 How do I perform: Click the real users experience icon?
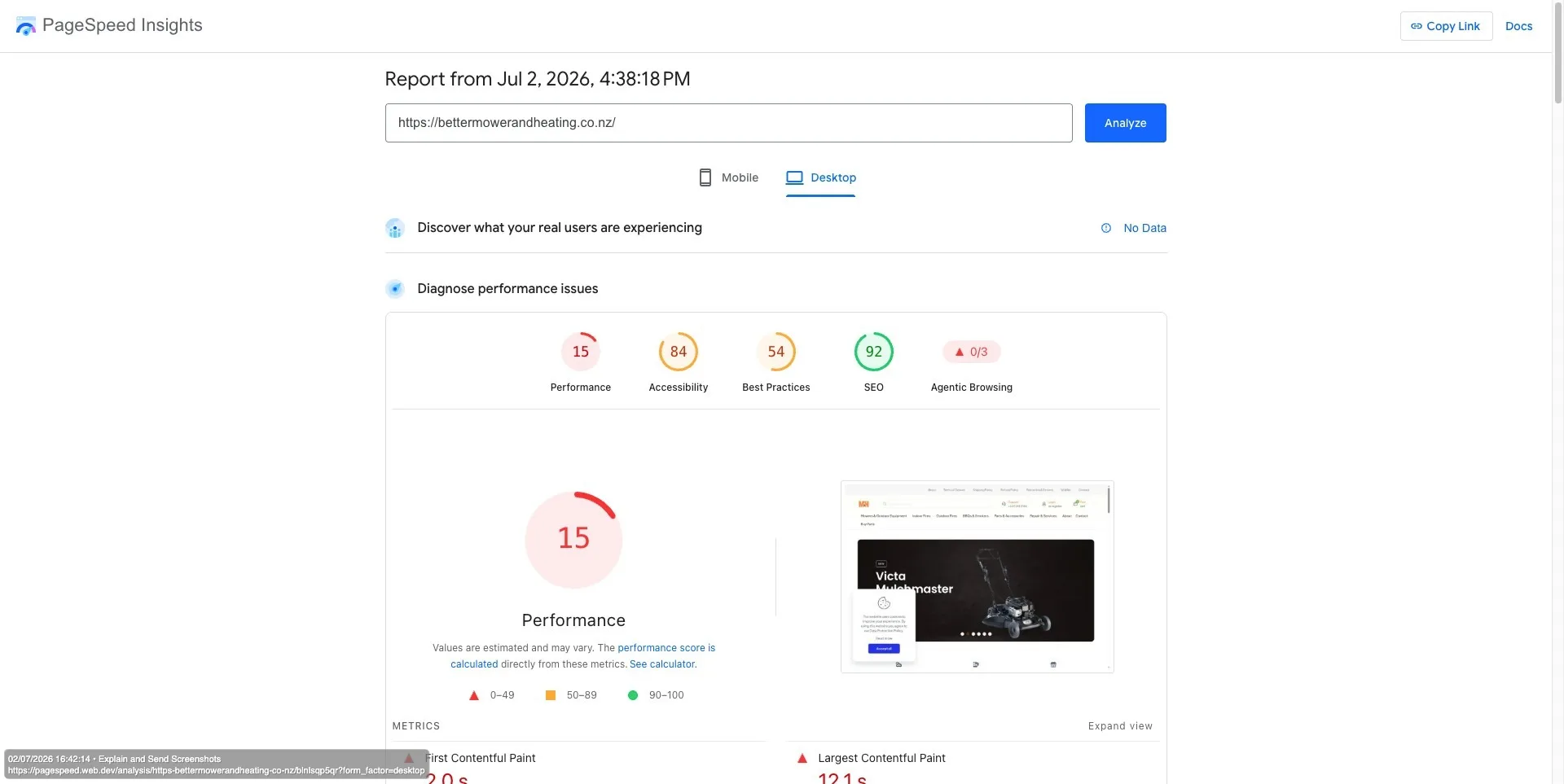pyautogui.click(x=395, y=228)
